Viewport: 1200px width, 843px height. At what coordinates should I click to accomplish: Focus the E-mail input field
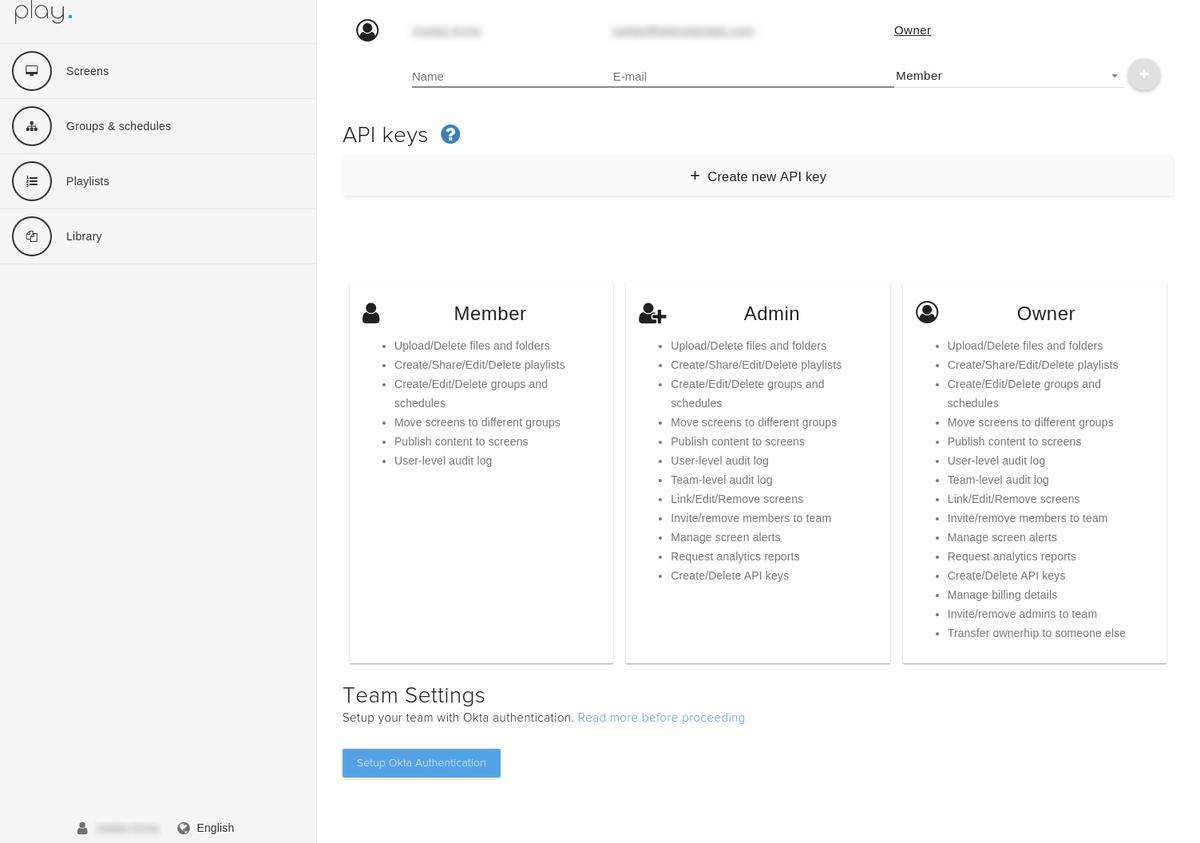coord(752,76)
